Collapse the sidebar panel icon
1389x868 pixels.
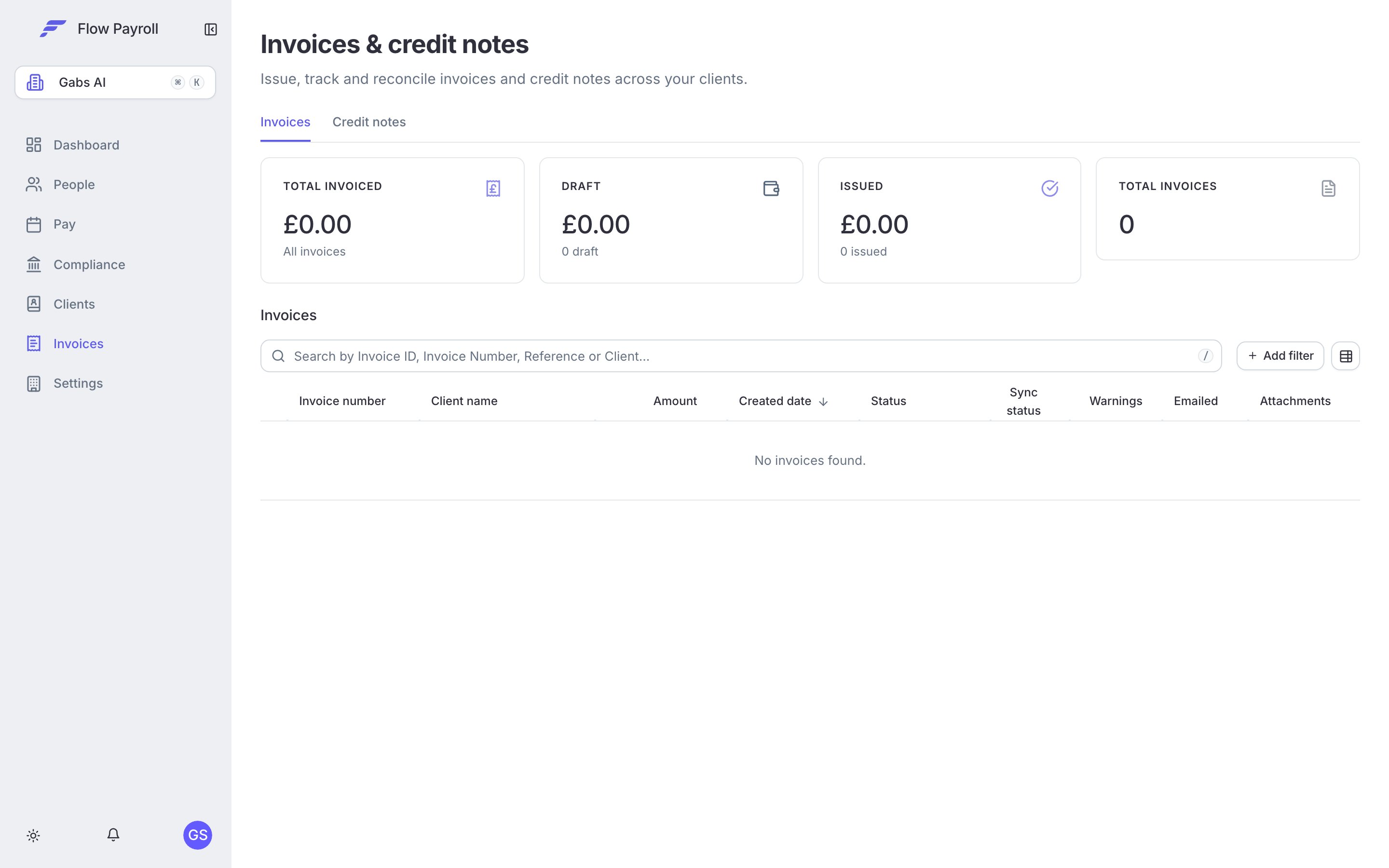(211, 29)
